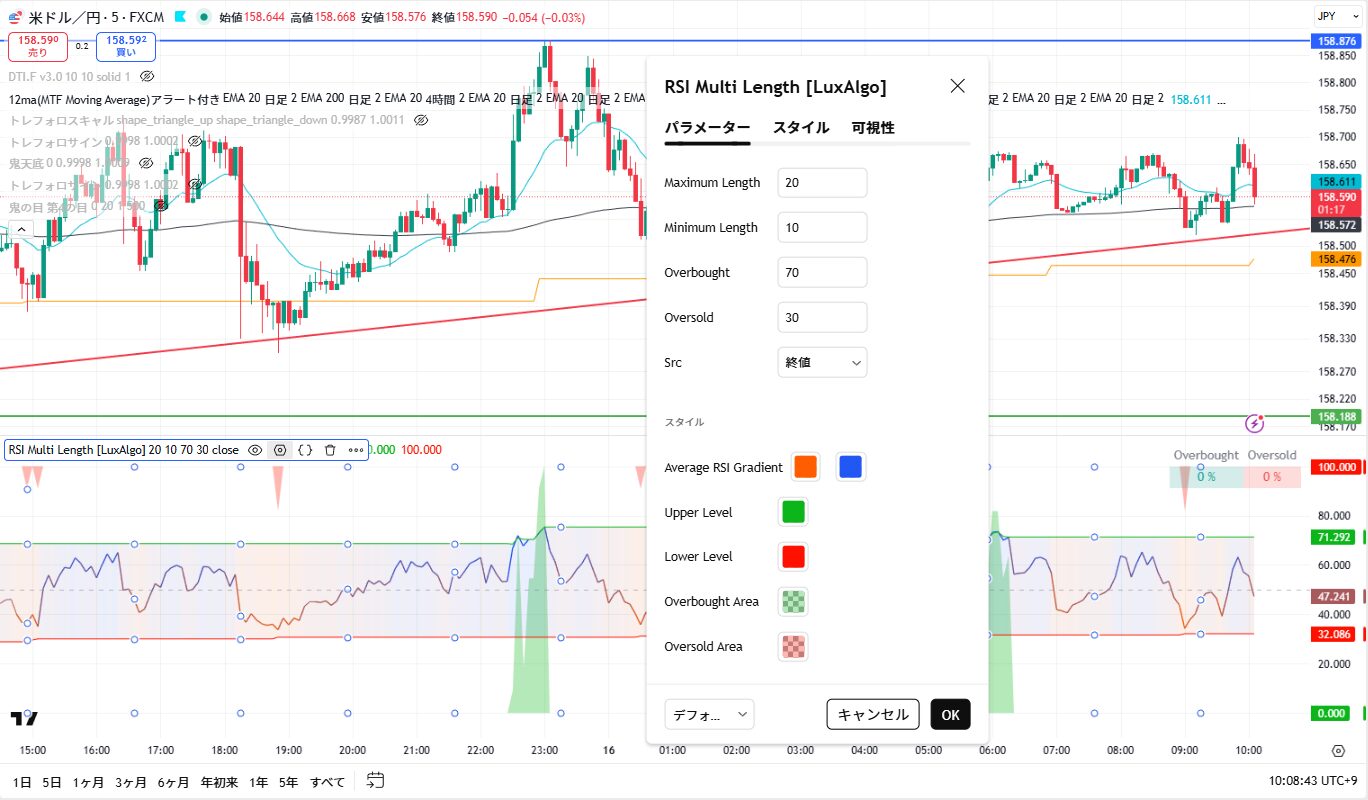Switch to the スタイル tab
The width and height of the screenshot is (1368, 800).
point(800,127)
